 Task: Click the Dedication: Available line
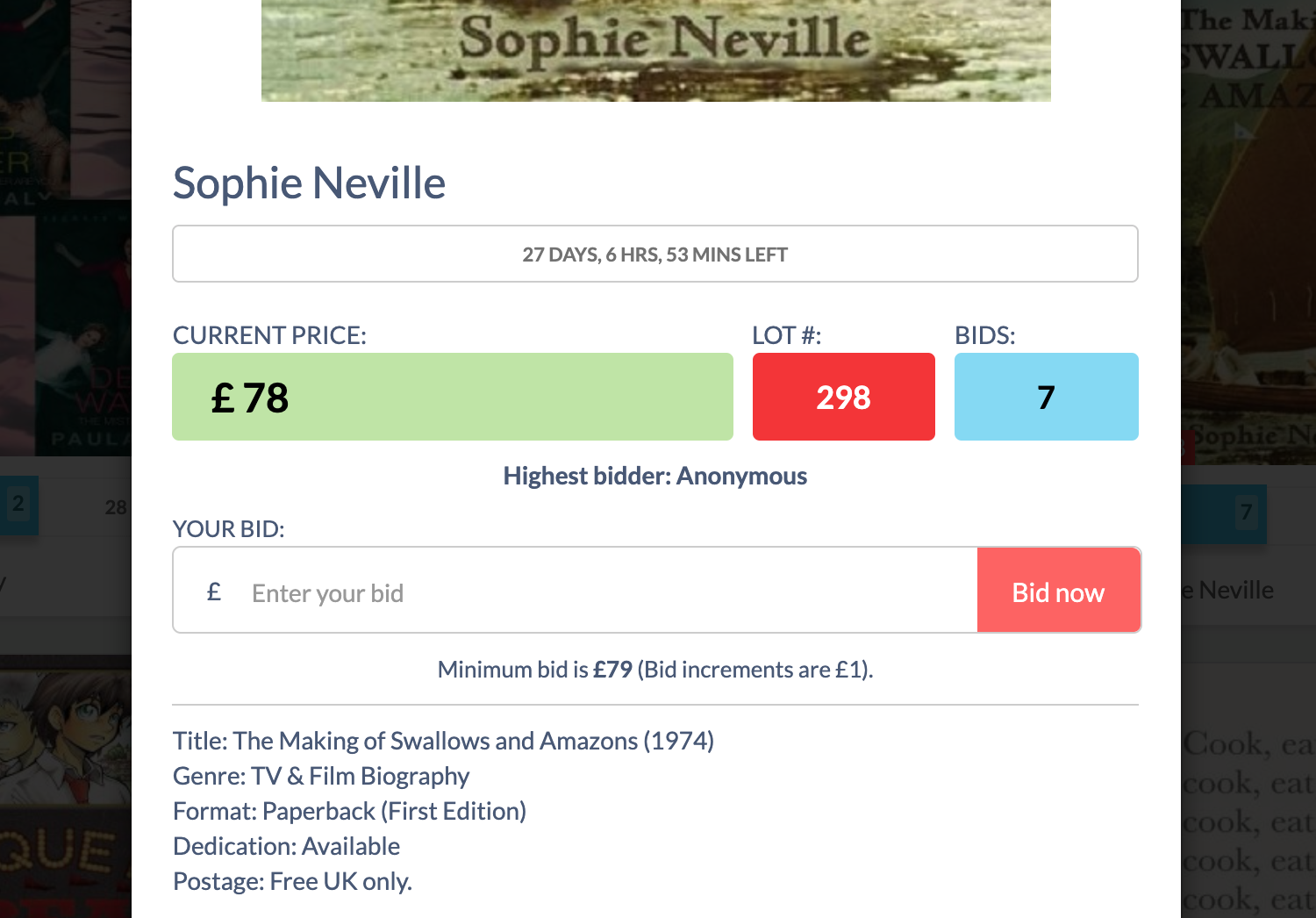tap(286, 846)
